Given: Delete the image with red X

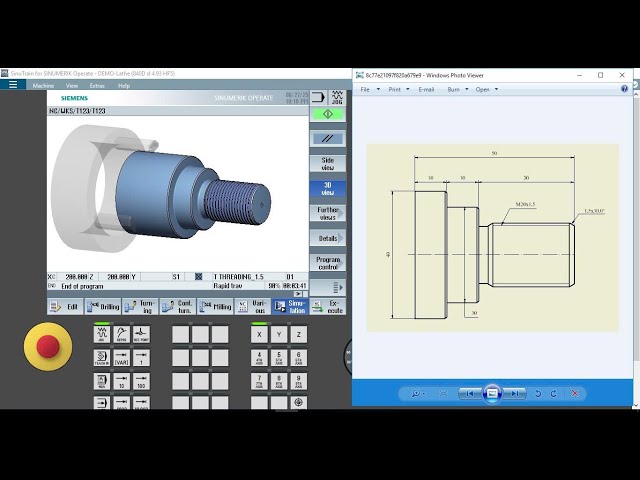Looking at the screenshot, I should (x=575, y=393).
